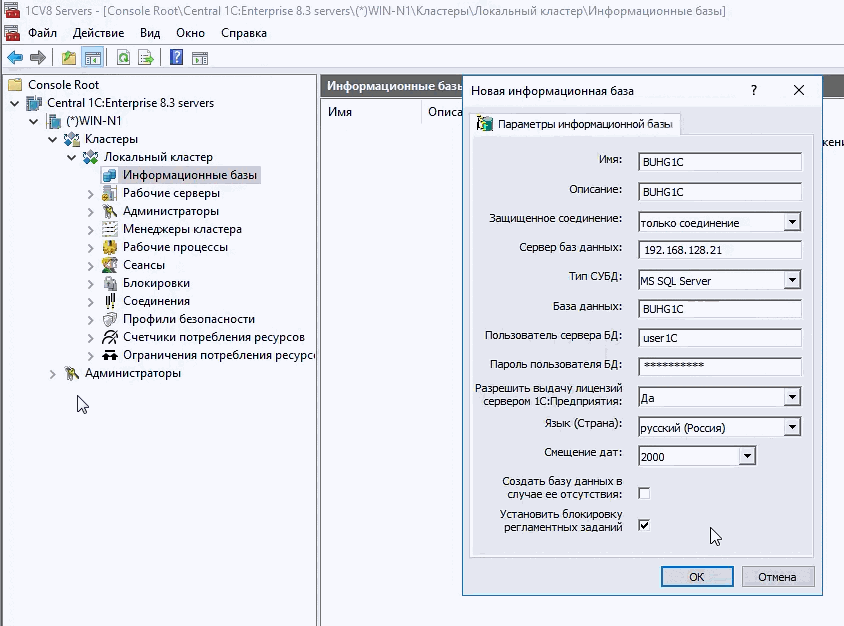
Task: Open Help with the question mark icon
Action: [176, 57]
